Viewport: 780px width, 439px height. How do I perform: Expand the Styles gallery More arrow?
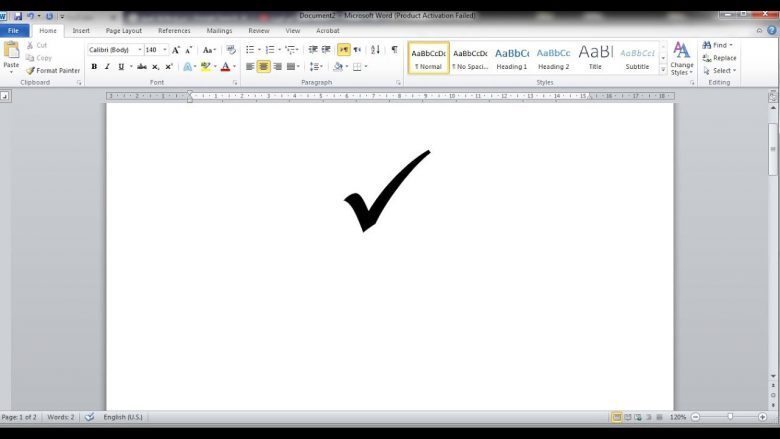coord(663,70)
